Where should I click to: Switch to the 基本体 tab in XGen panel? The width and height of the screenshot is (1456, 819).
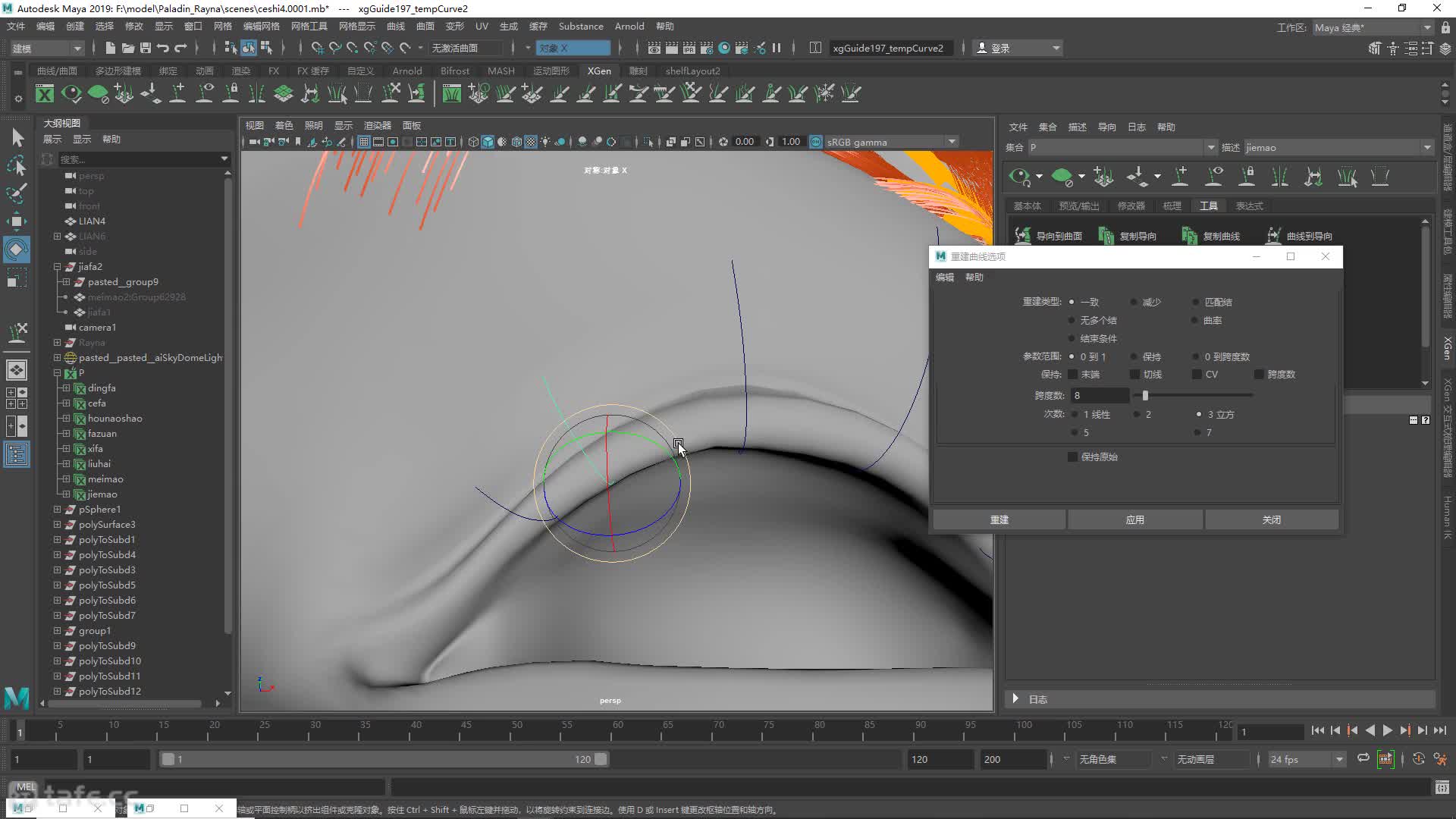point(1028,206)
